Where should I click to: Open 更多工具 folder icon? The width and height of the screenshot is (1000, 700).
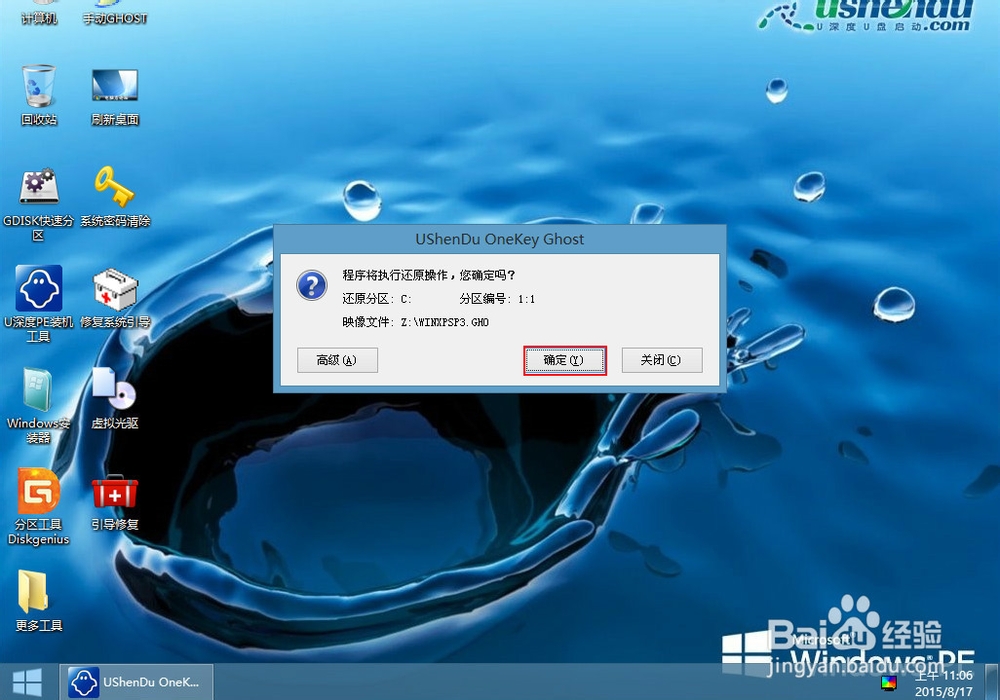click(x=38, y=601)
